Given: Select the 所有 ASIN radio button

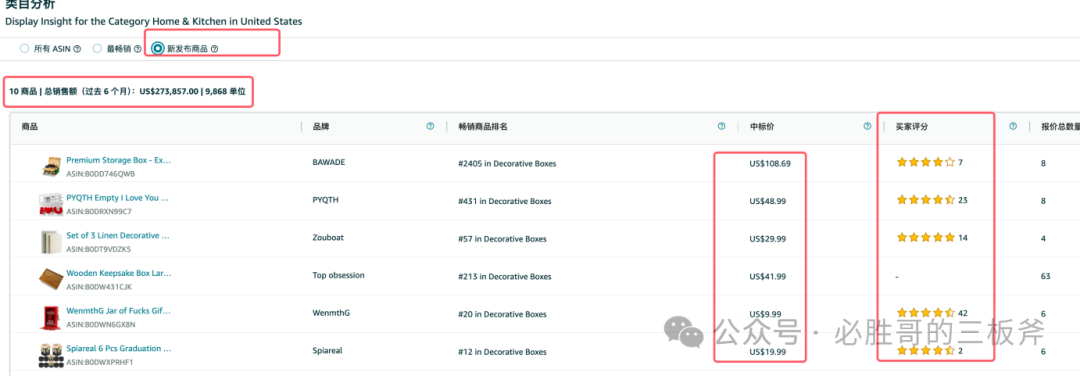Looking at the screenshot, I should [25, 49].
